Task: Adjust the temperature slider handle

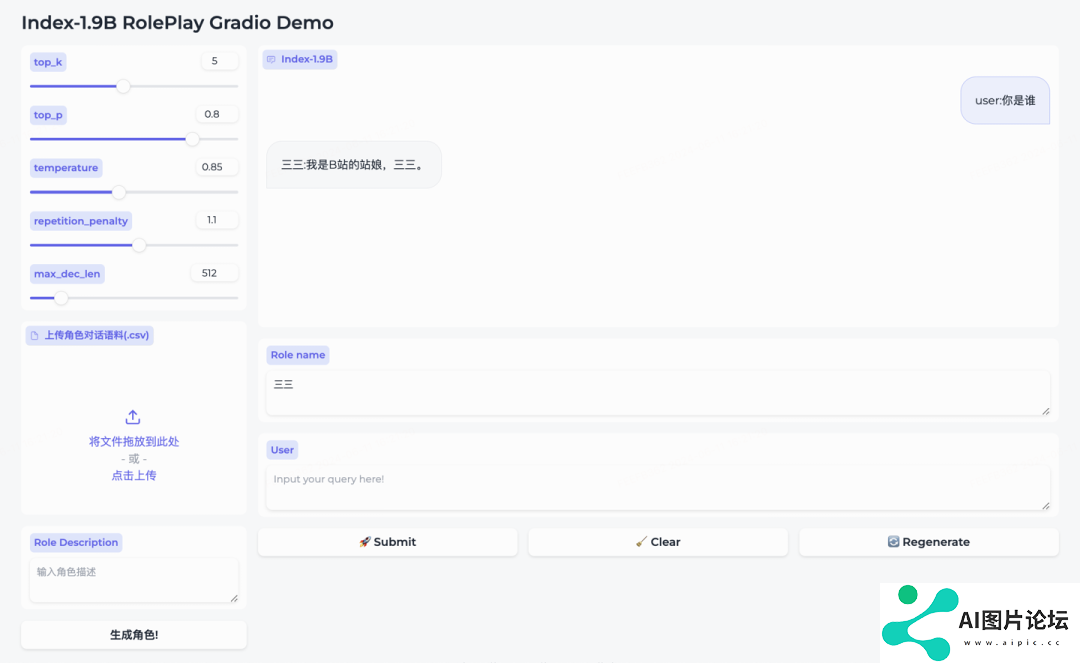Action: point(118,192)
